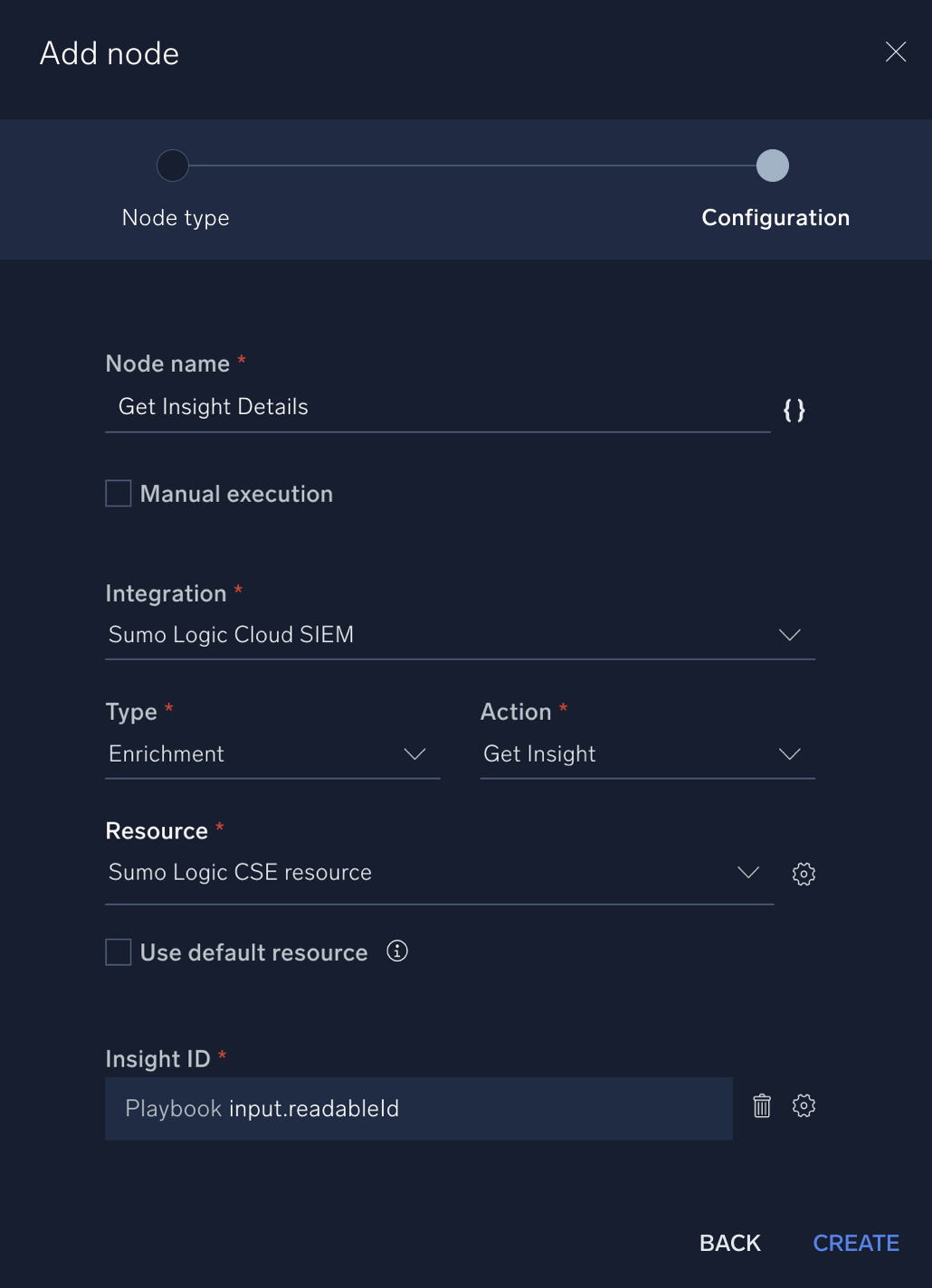Viewport: 932px width, 1288px height.
Task: Select the Configuration step label
Action: click(775, 217)
